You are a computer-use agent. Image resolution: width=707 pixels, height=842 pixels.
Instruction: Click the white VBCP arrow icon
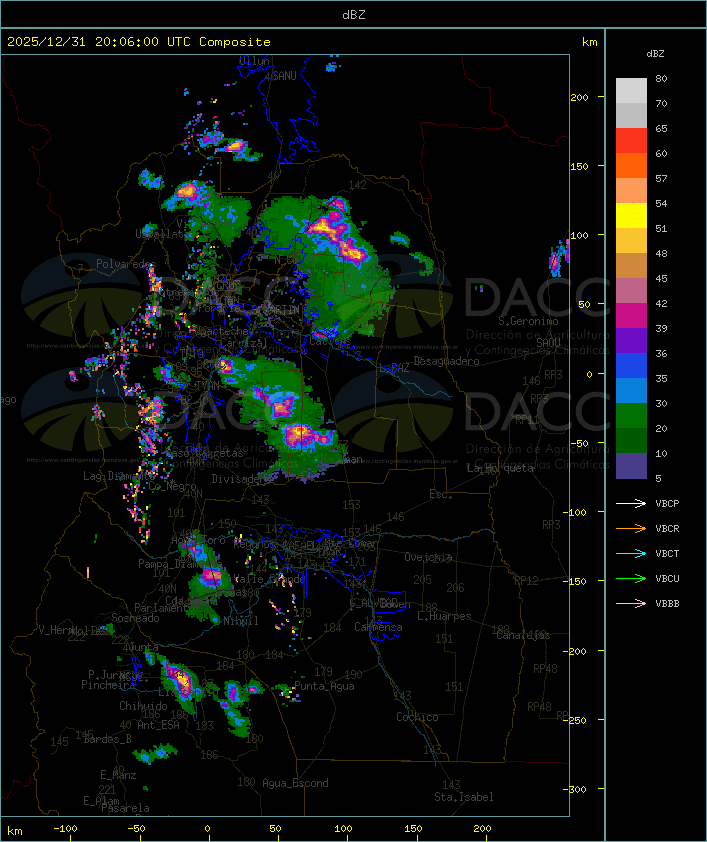pos(631,503)
